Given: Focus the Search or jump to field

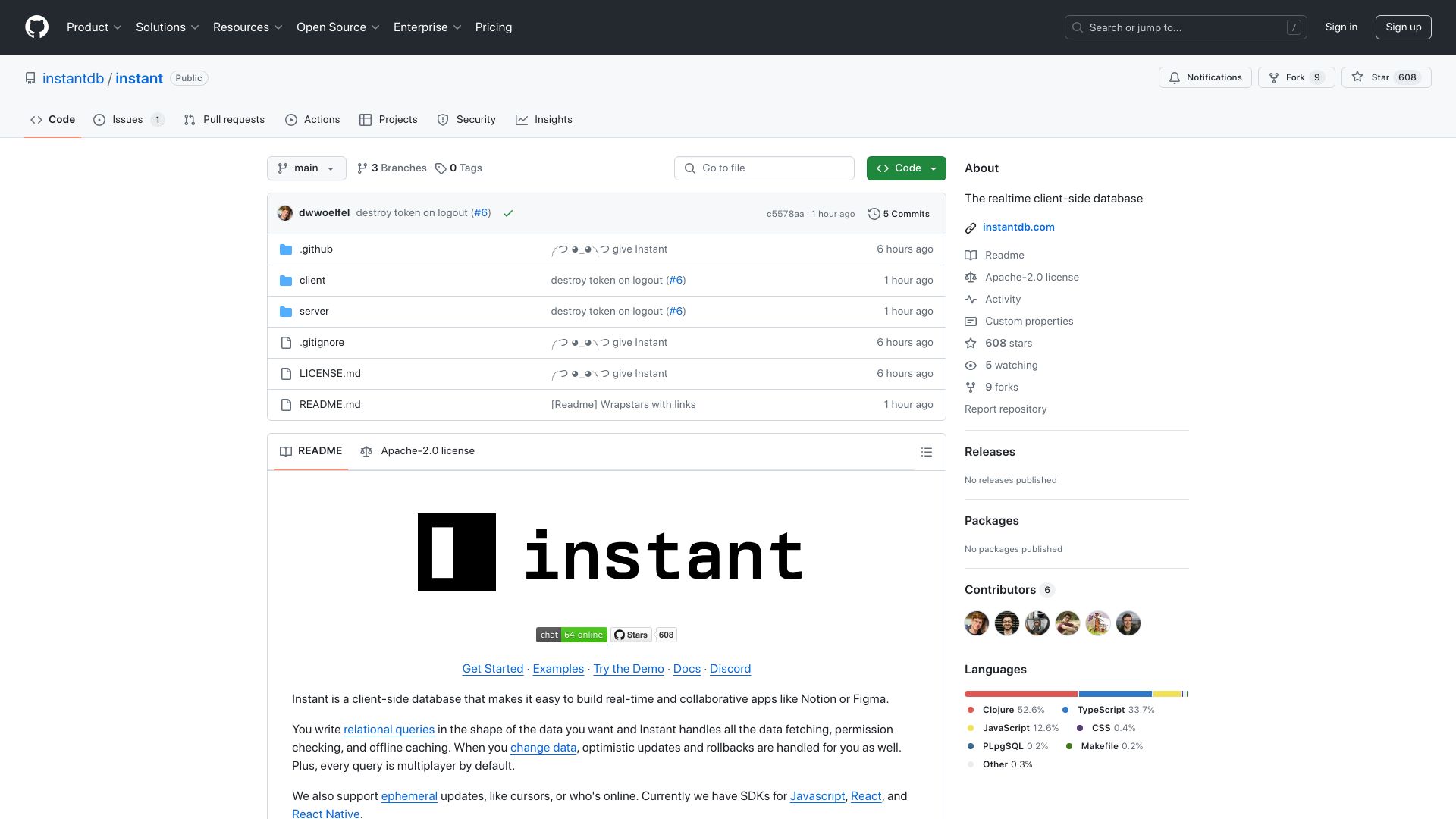Looking at the screenshot, I should (x=1186, y=27).
